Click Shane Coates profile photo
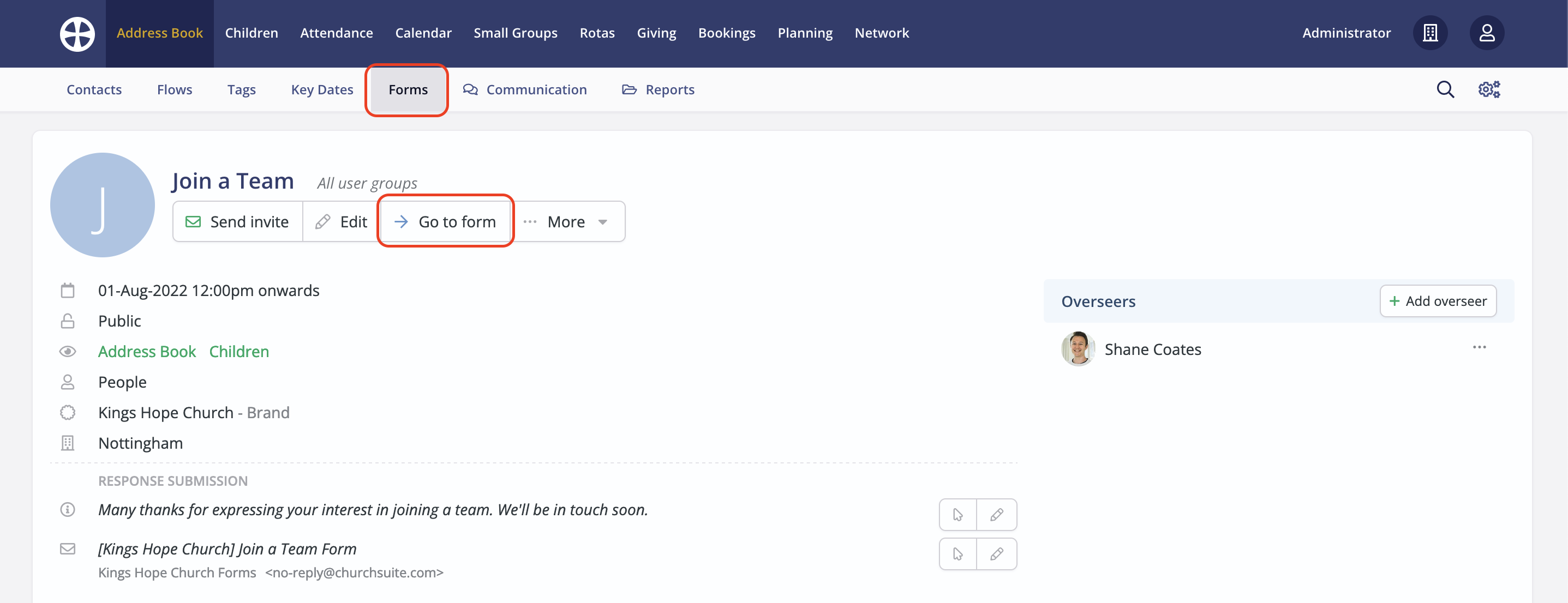 (x=1078, y=349)
